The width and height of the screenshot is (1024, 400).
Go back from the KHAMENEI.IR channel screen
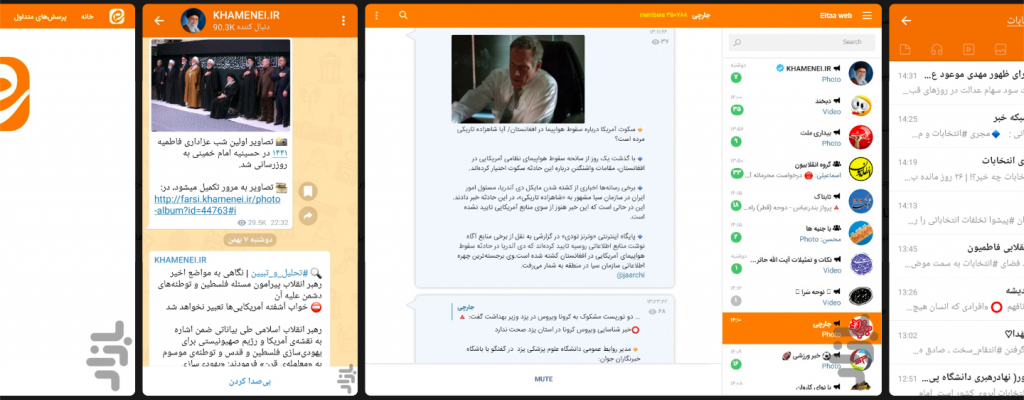159,21
